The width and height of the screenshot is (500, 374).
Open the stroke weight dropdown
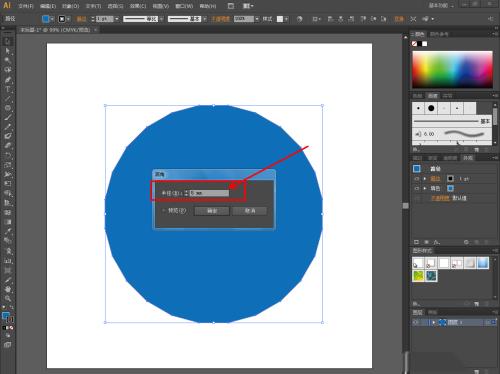(116, 19)
